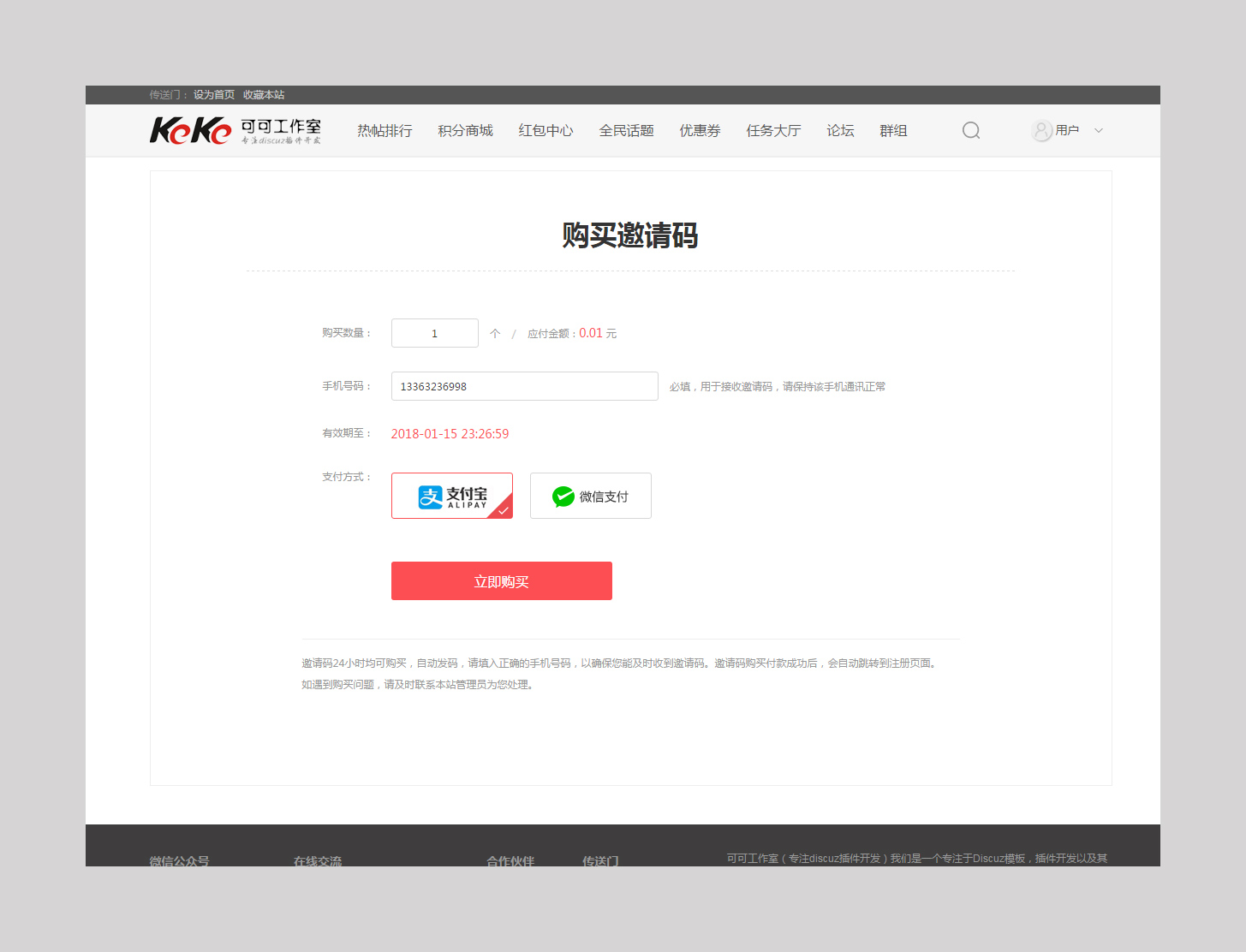Go to 积分商城 points mall

[x=465, y=131]
